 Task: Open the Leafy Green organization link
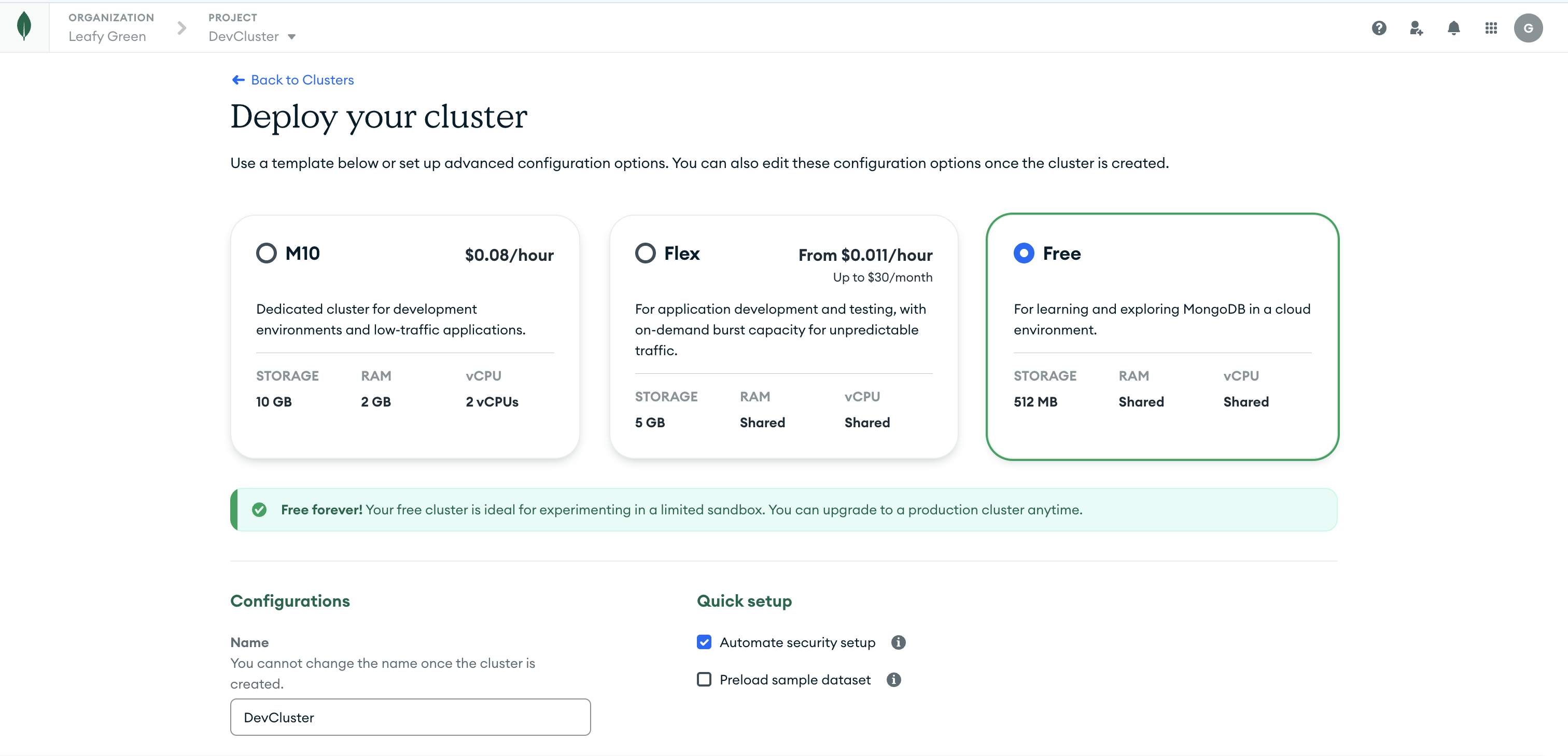click(x=107, y=36)
